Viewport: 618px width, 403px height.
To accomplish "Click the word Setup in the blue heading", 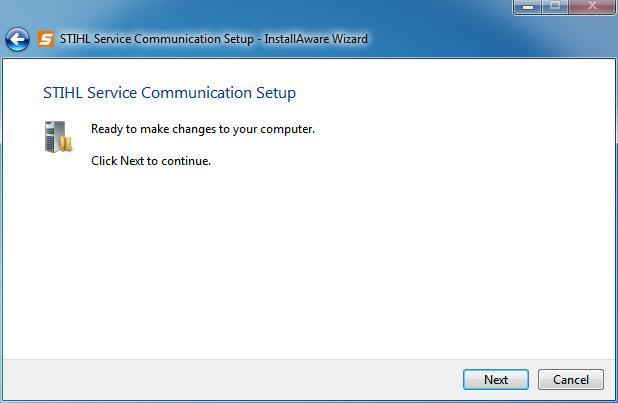I will (x=276, y=93).
